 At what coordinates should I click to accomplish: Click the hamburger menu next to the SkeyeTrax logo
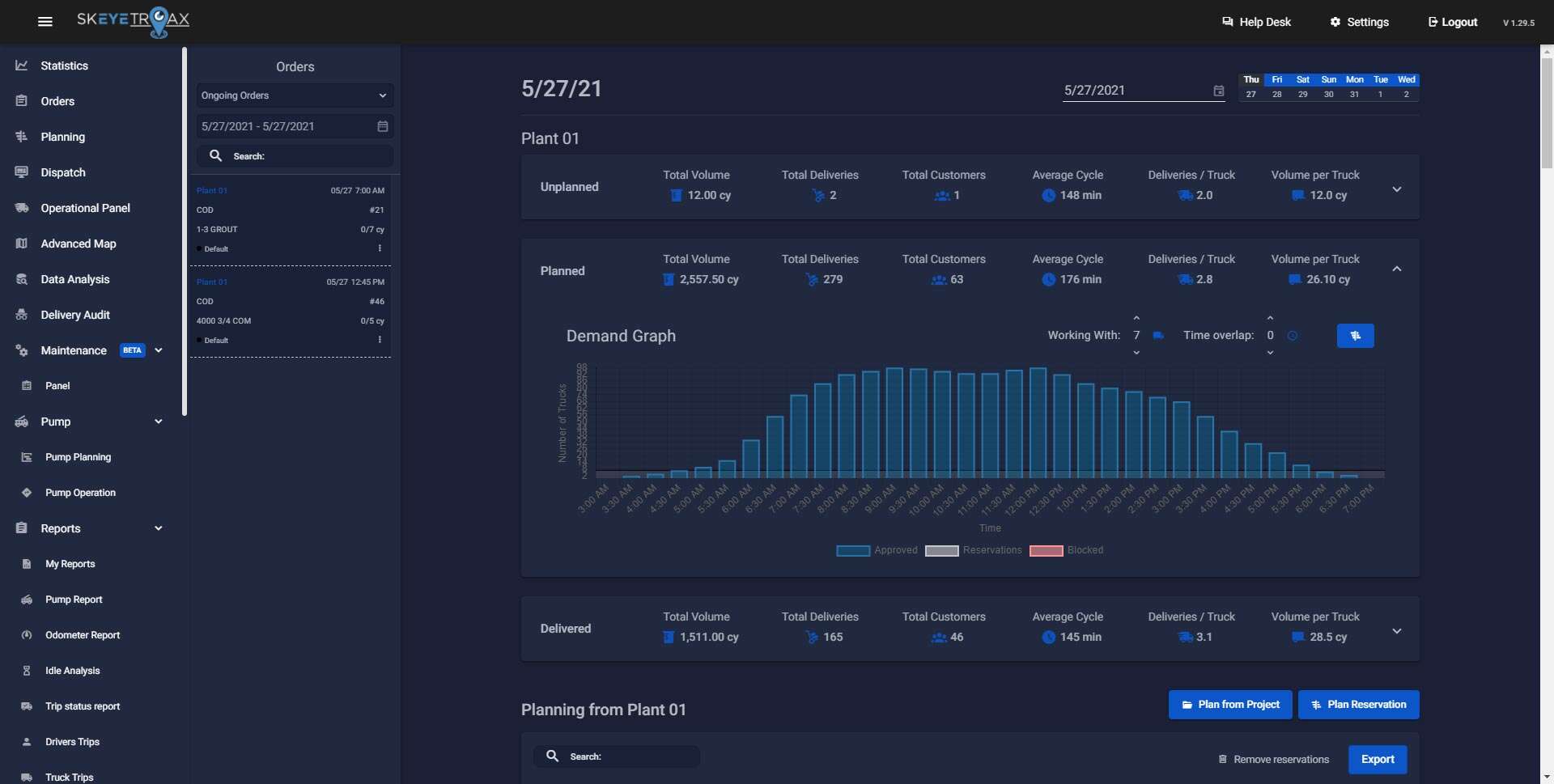pyautogui.click(x=45, y=22)
